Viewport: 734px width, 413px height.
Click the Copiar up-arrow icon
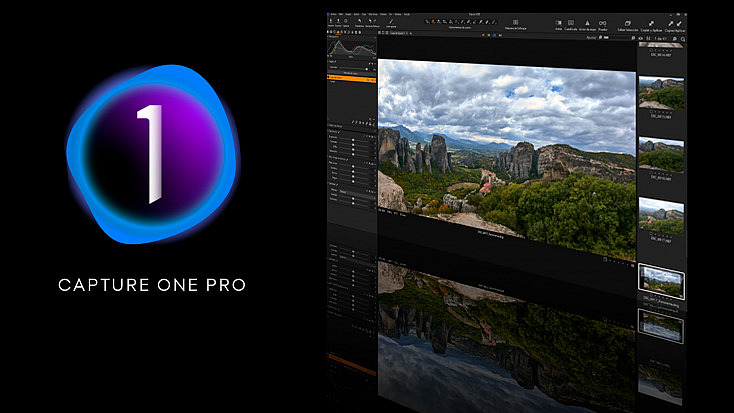coord(671,24)
